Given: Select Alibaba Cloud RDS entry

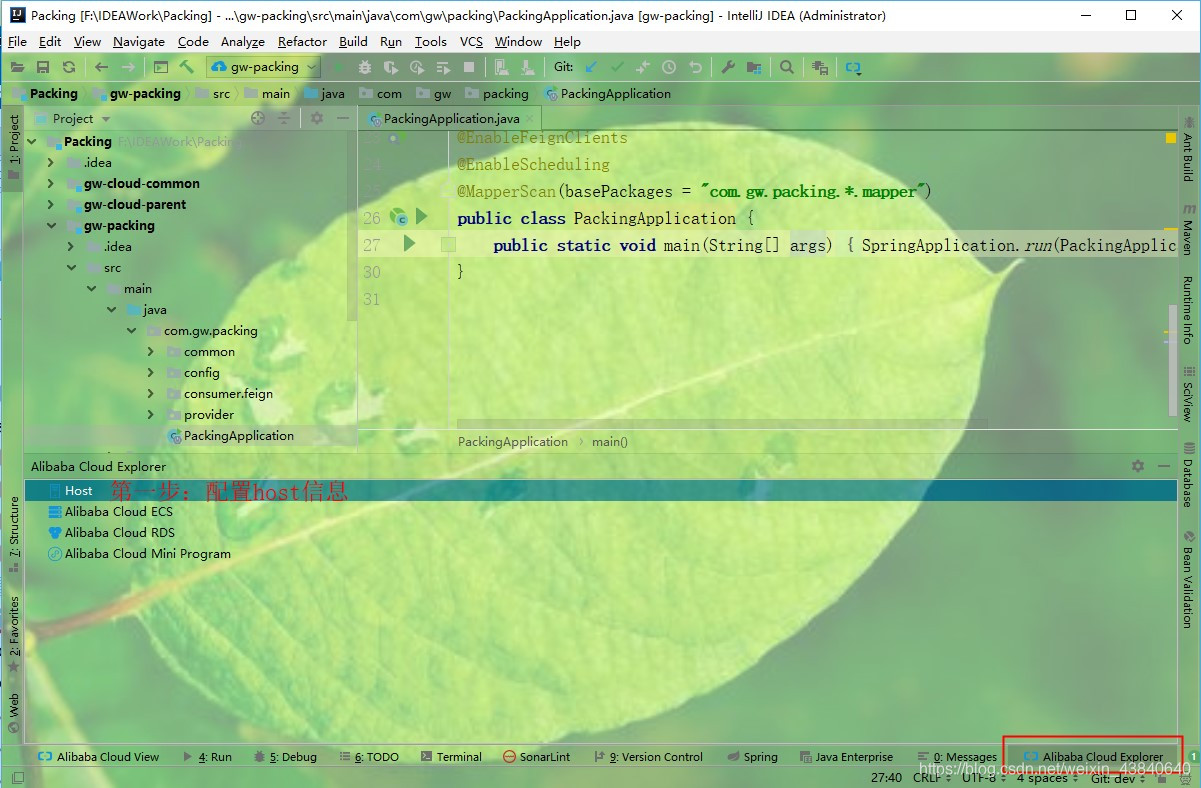Looking at the screenshot, I should tap(119, 533).
